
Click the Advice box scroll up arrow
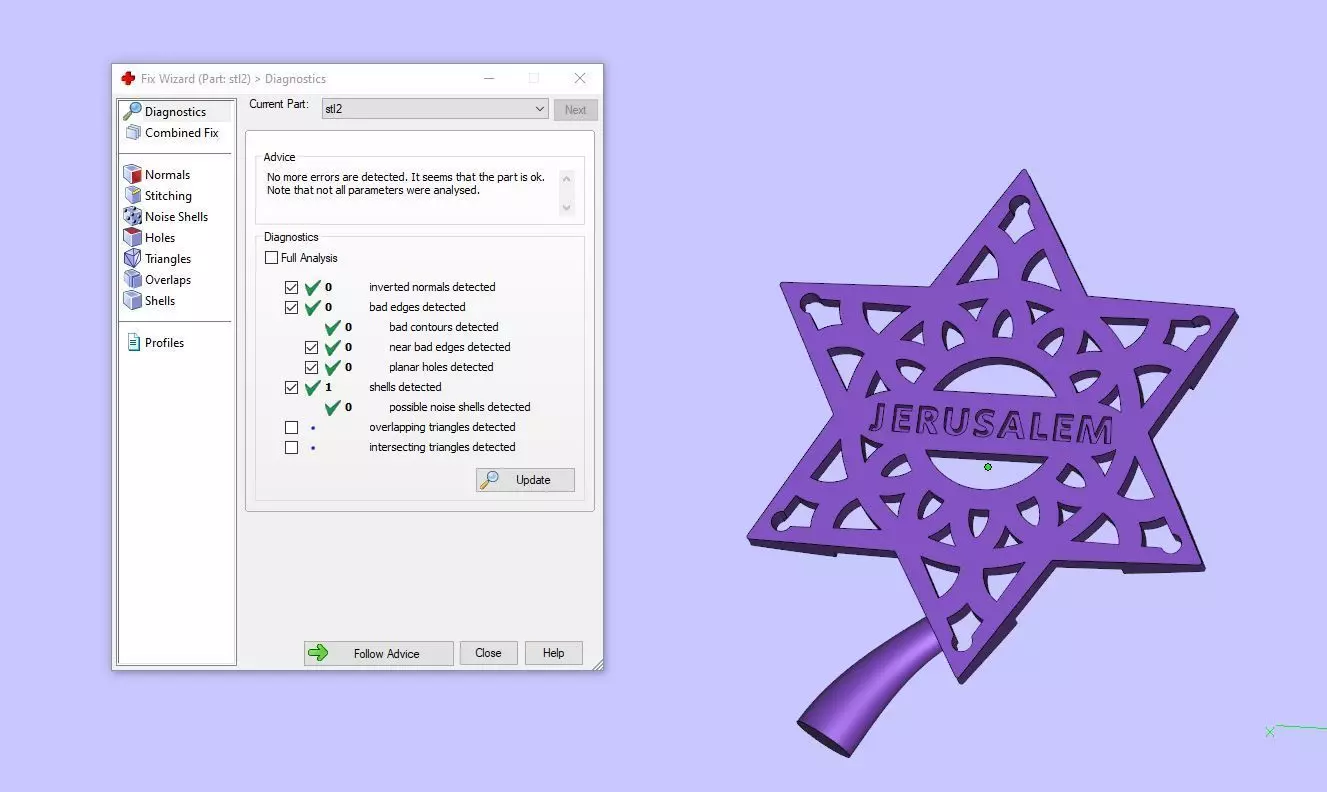[x=567, y=179]
